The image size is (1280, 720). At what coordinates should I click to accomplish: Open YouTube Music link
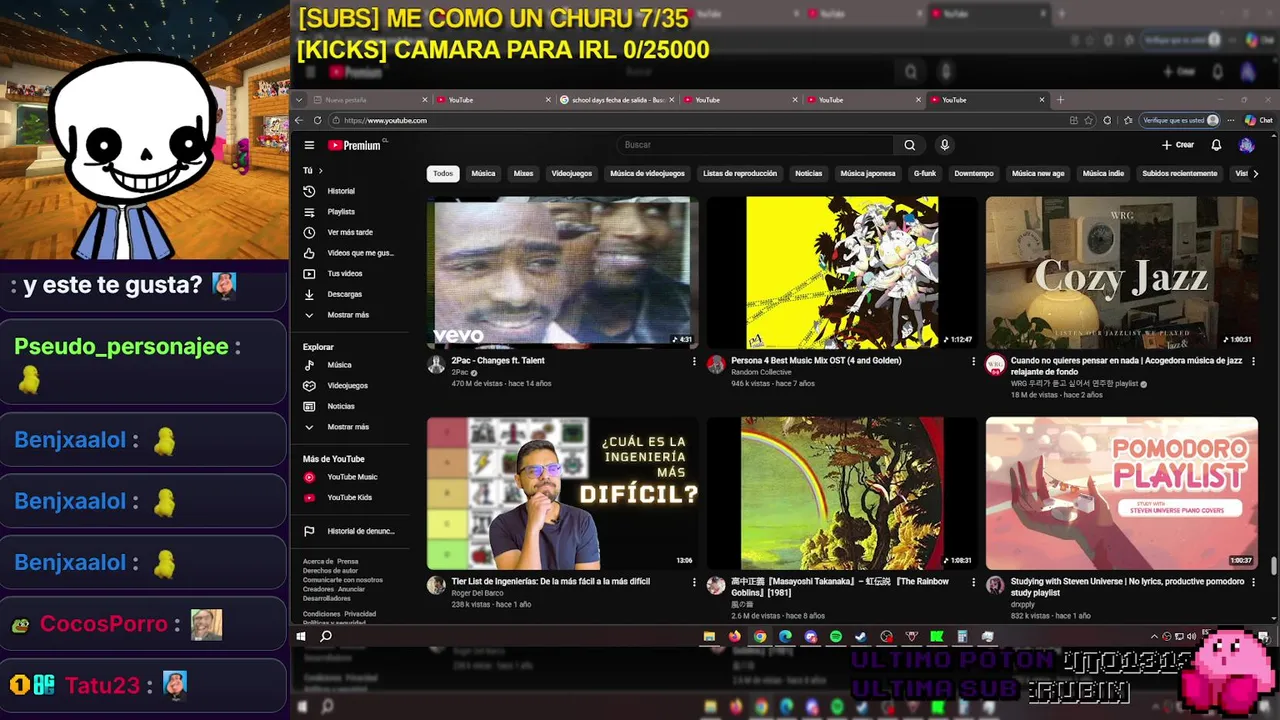tap(352, 477)
